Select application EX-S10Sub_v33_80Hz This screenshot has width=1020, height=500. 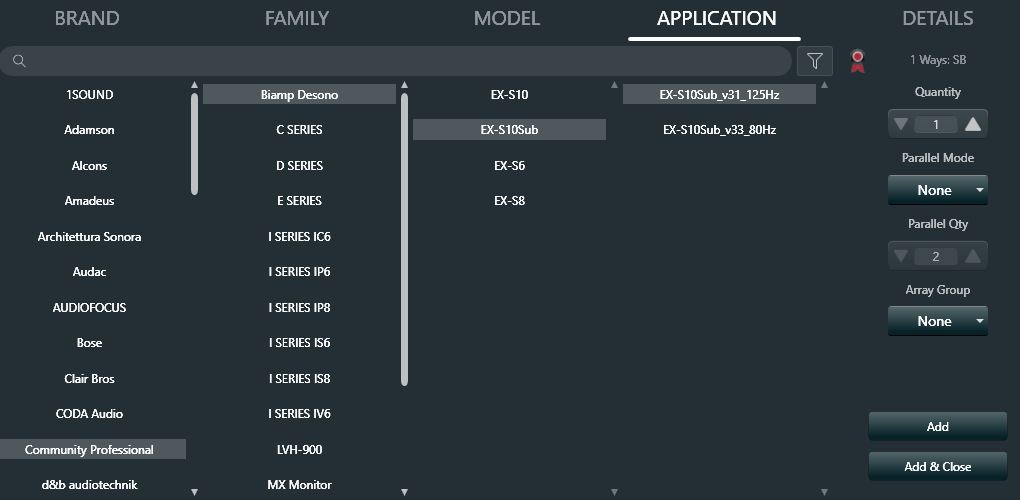click(x=719, y=130)
